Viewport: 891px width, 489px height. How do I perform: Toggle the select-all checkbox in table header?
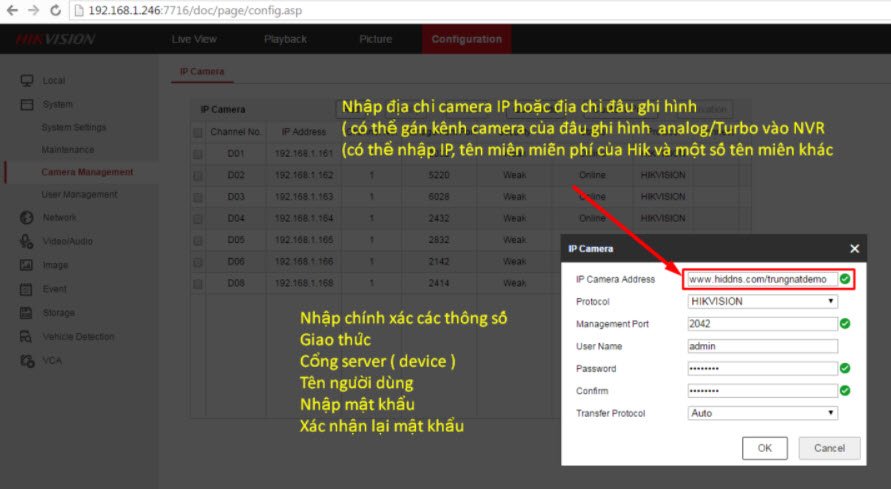point(198,132)
